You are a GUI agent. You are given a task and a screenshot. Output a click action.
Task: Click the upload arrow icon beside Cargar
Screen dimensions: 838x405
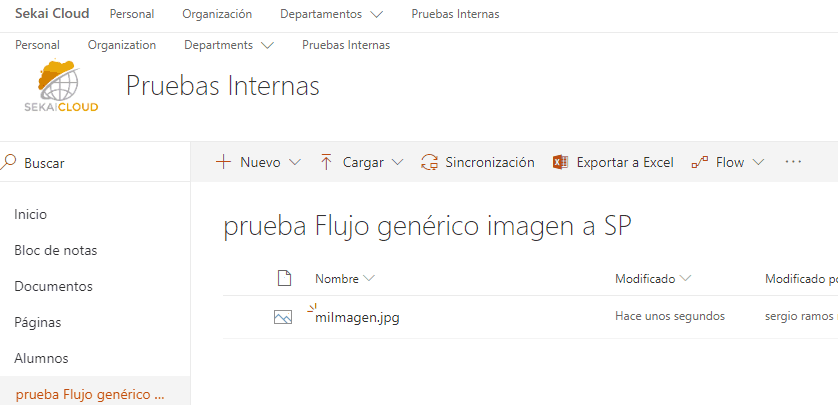tap(326, 162)
